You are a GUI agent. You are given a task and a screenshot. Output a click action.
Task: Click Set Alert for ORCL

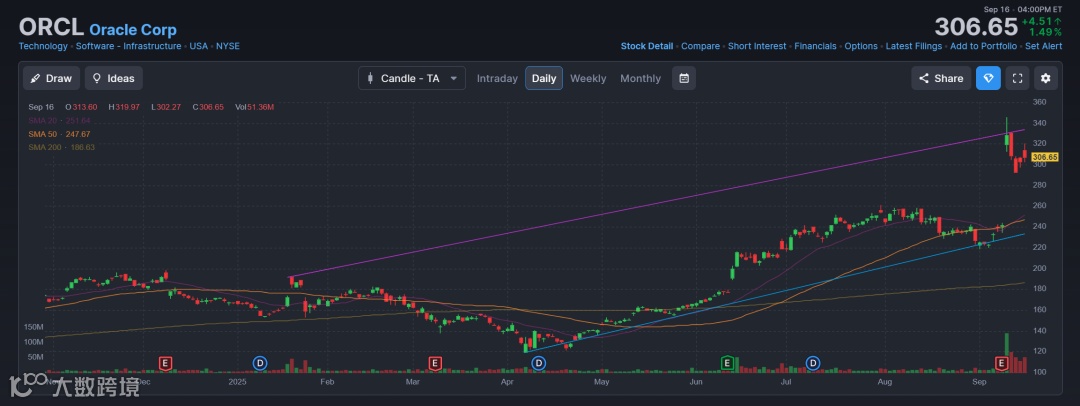pyautogui.click(x=1043, y=46)
